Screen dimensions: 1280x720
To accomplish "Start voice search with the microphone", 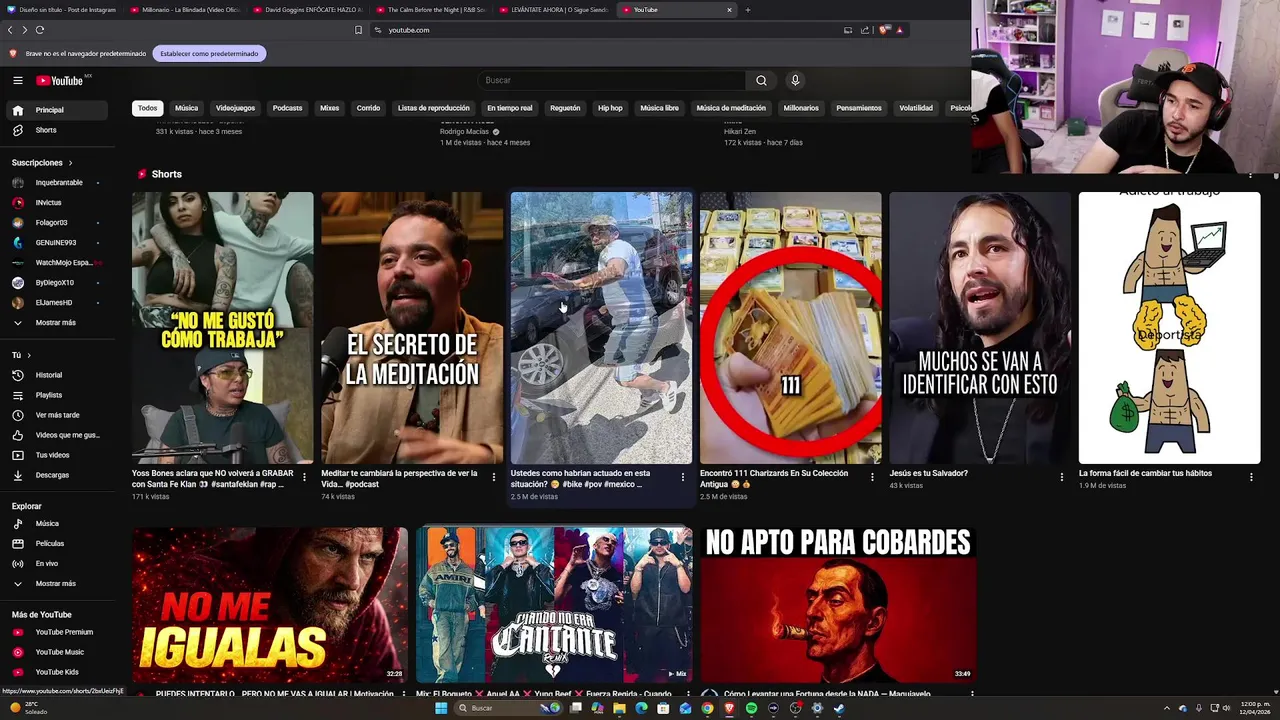I will 795,80.
